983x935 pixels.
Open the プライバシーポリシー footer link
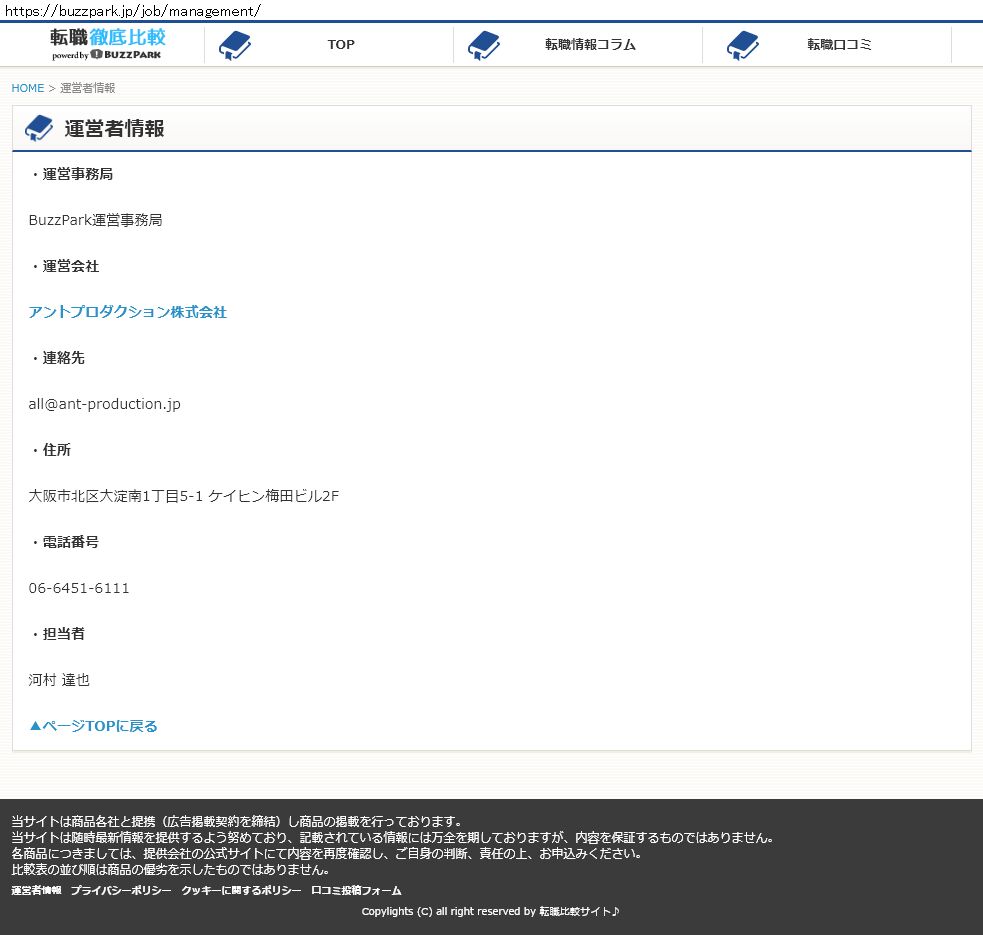121,890
